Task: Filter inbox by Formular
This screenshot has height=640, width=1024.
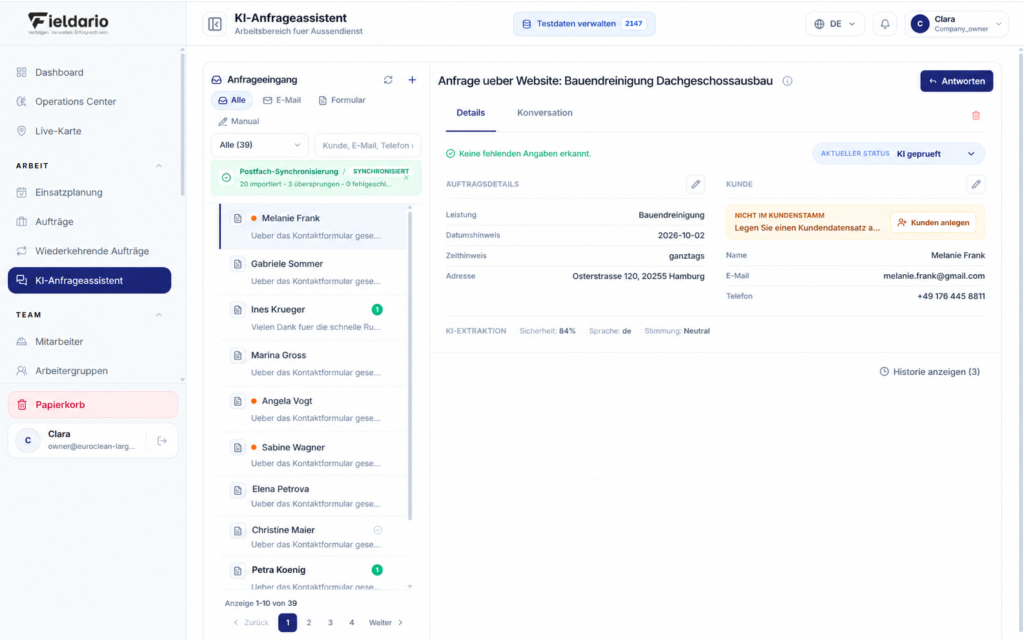Action: (342, 101)
